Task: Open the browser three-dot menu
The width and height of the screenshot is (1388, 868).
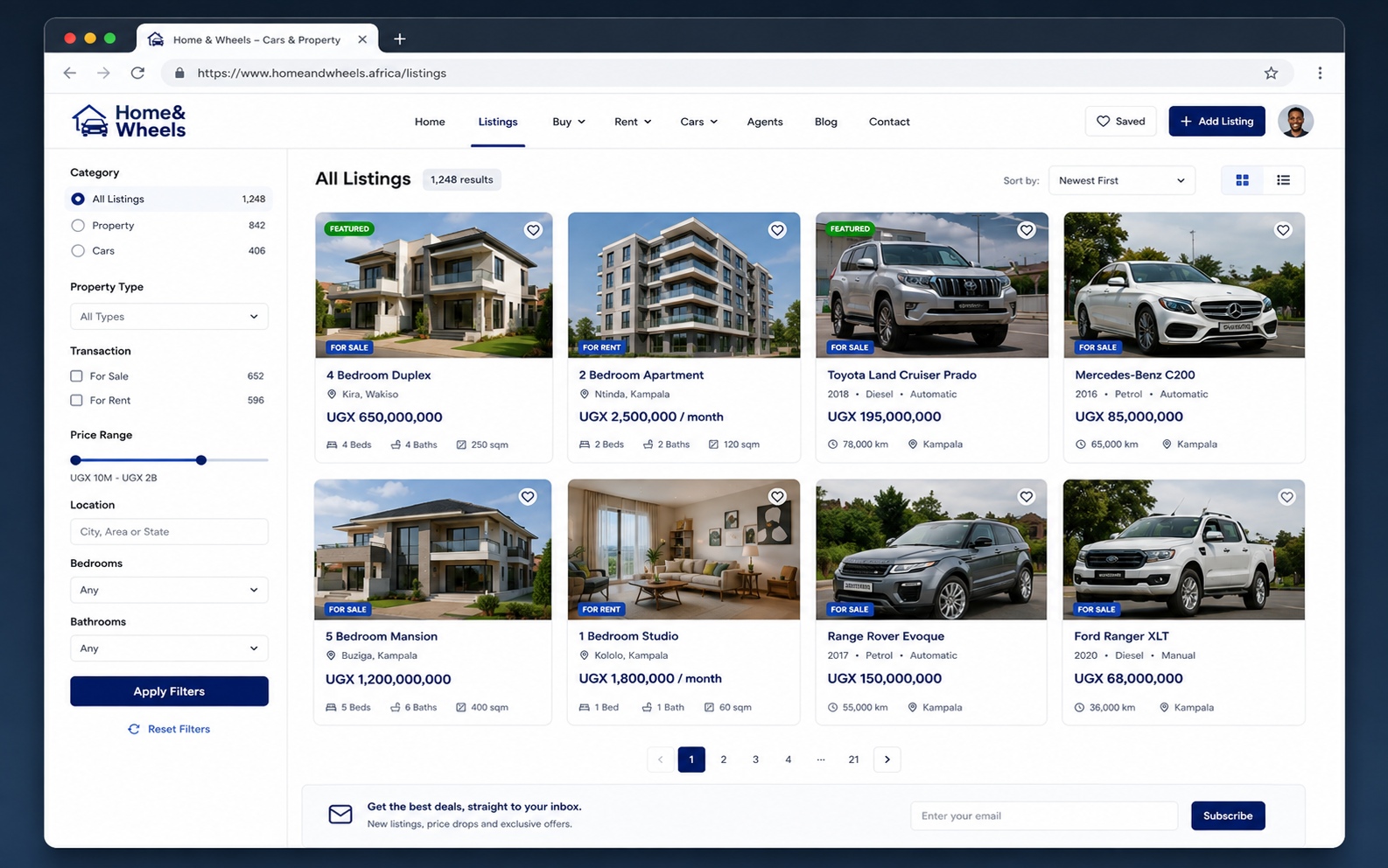Action: pos(1320,73)
